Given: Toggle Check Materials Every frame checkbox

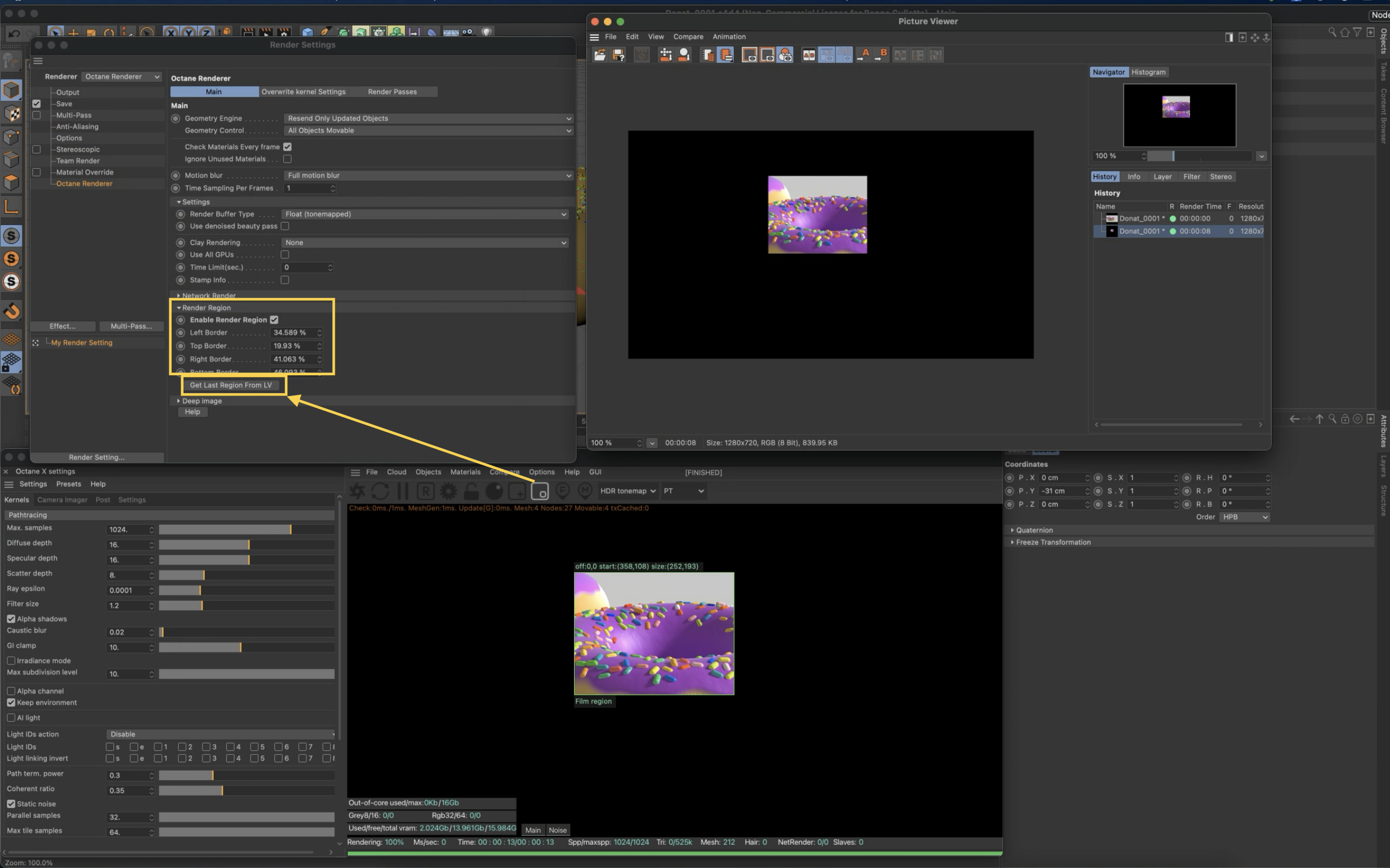Looking at the screenshot, I should coord(287,147).
